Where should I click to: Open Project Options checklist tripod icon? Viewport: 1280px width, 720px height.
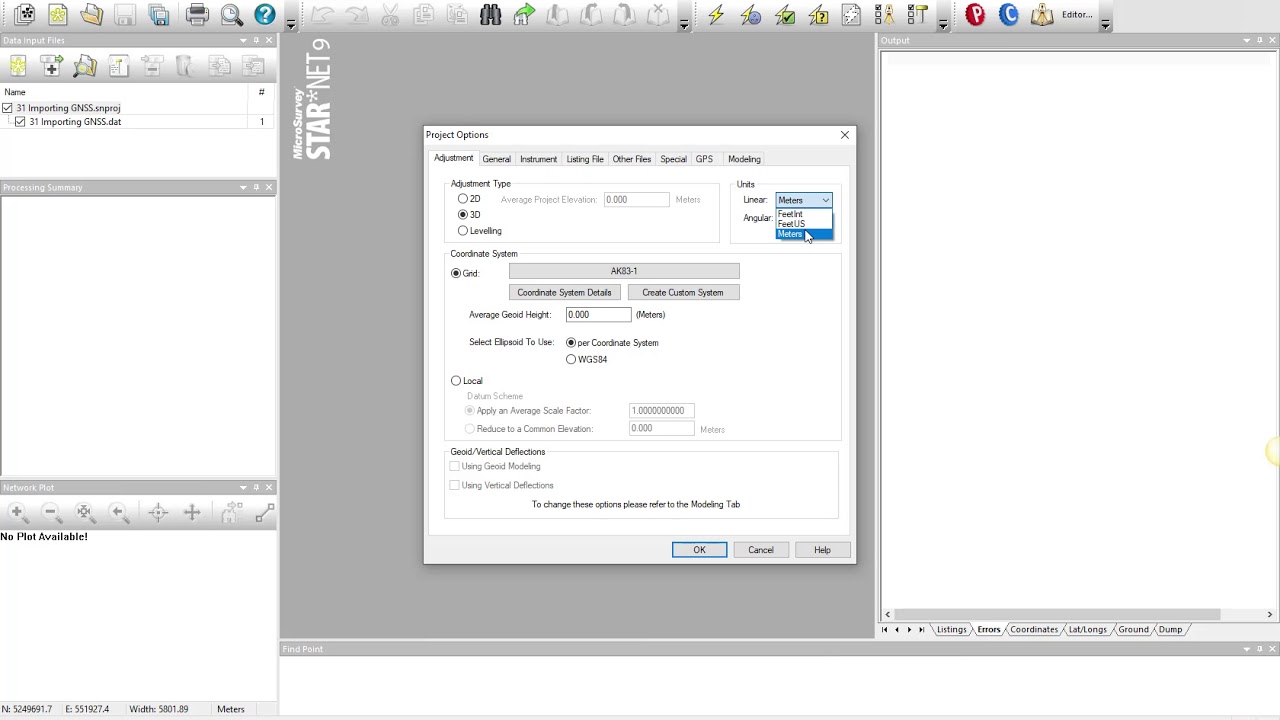point(884,15)
